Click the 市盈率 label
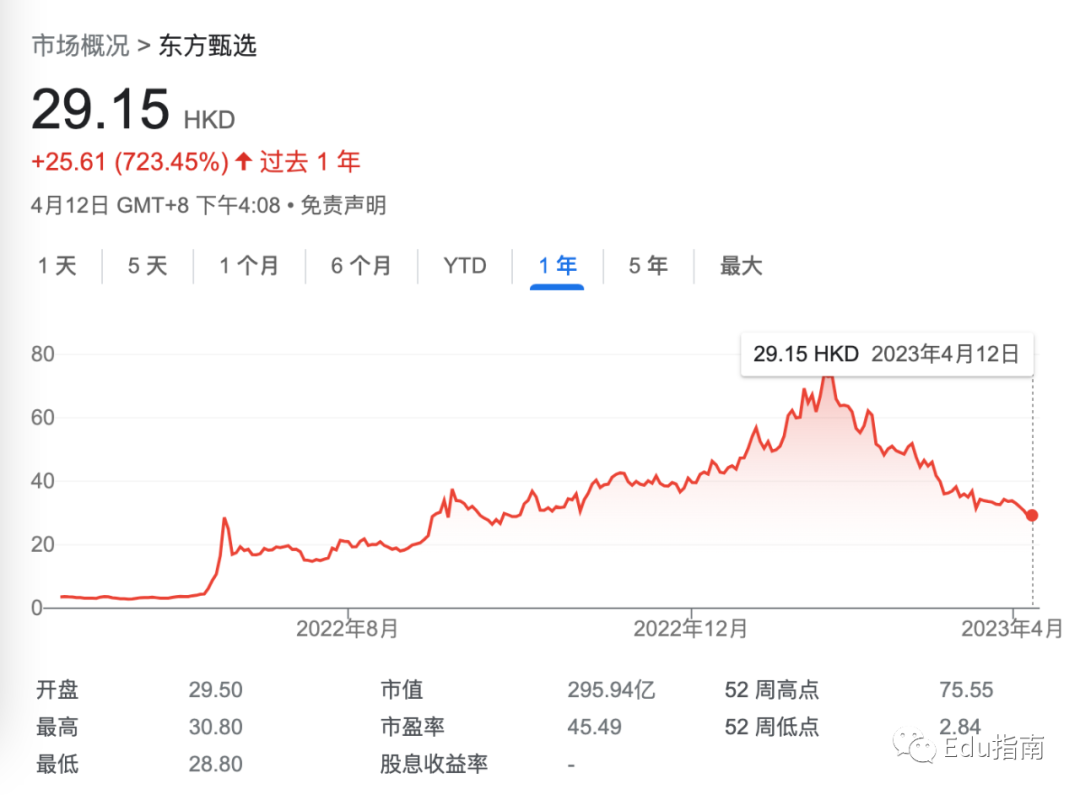The width and height of the screenshot is (1080, 795). click(x=412, y=727)
